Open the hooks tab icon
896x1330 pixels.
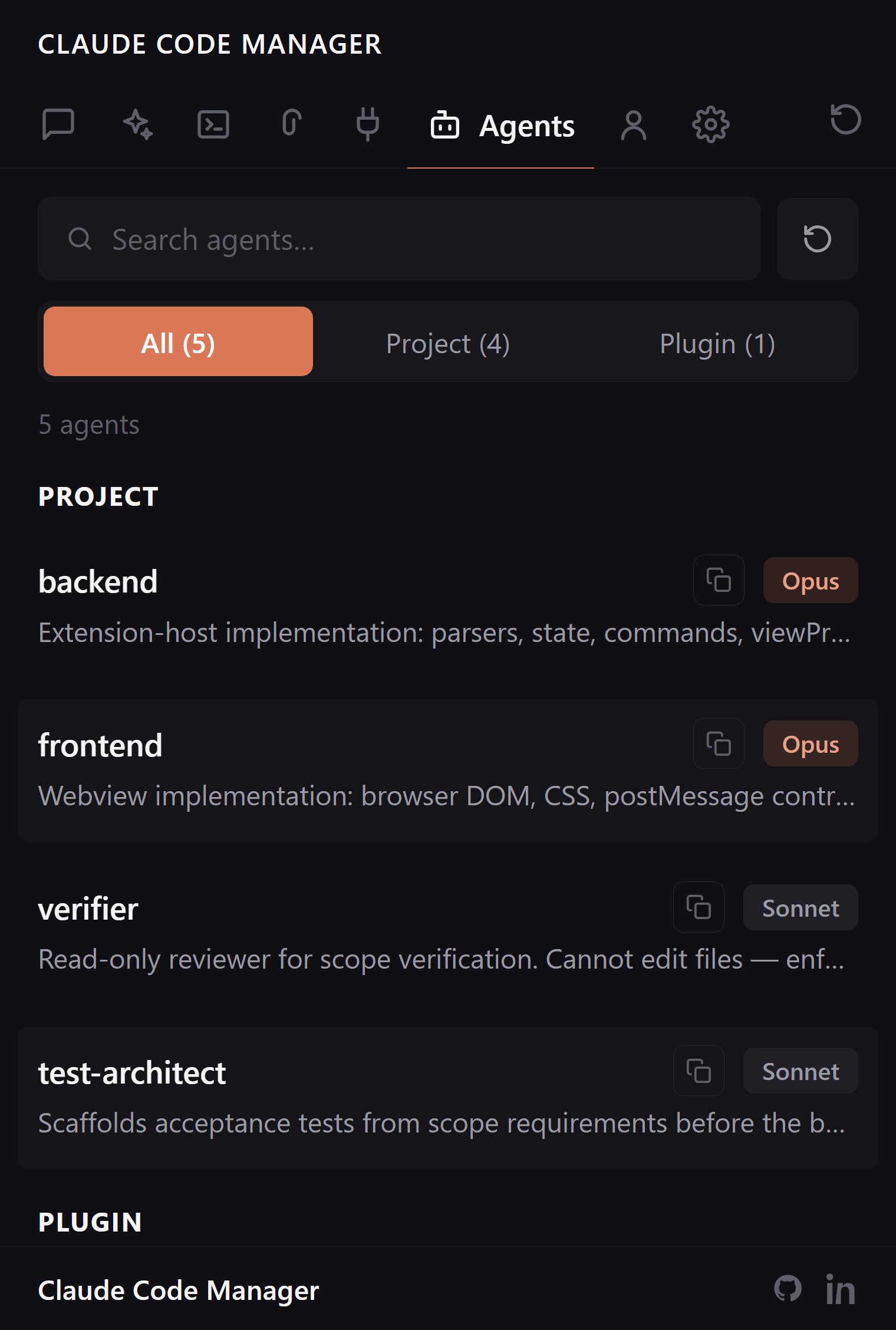click(x=292, y=123)
